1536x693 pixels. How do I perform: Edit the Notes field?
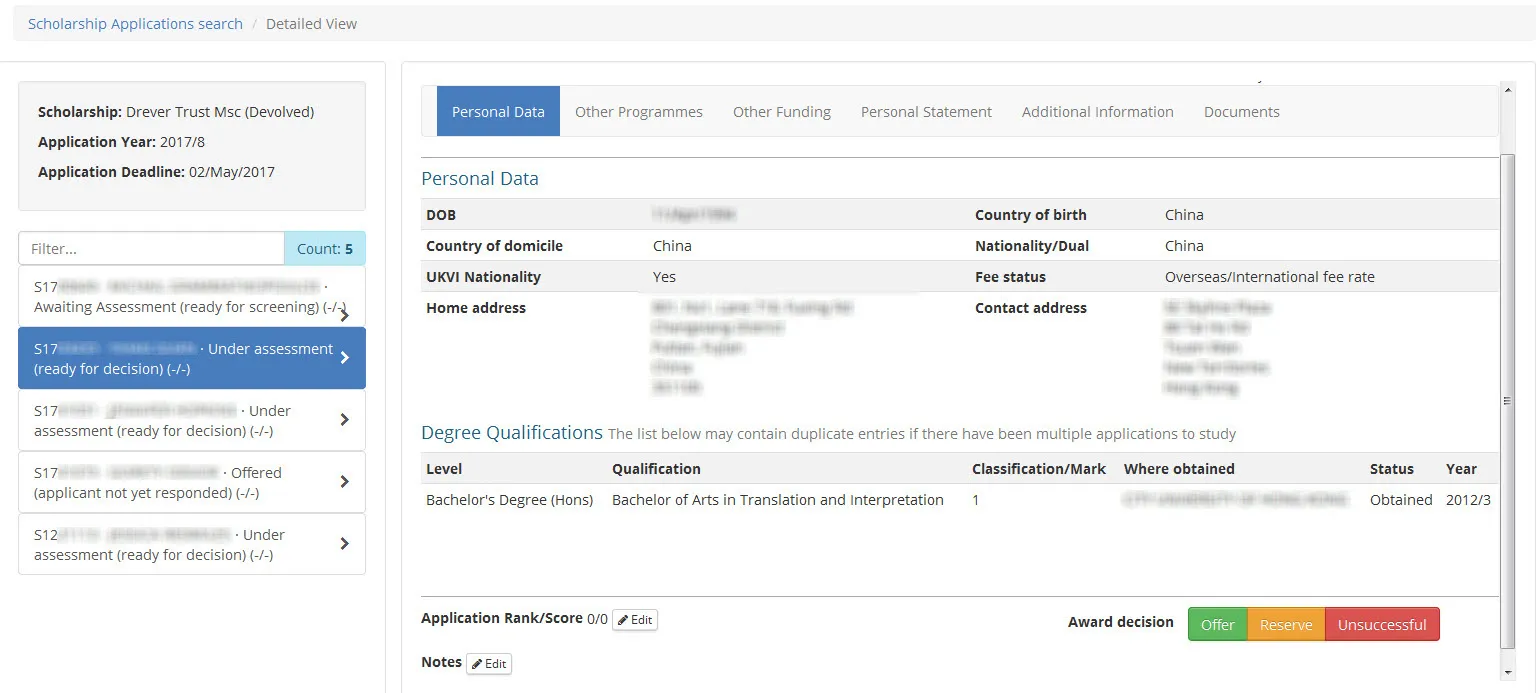(489, 663)
